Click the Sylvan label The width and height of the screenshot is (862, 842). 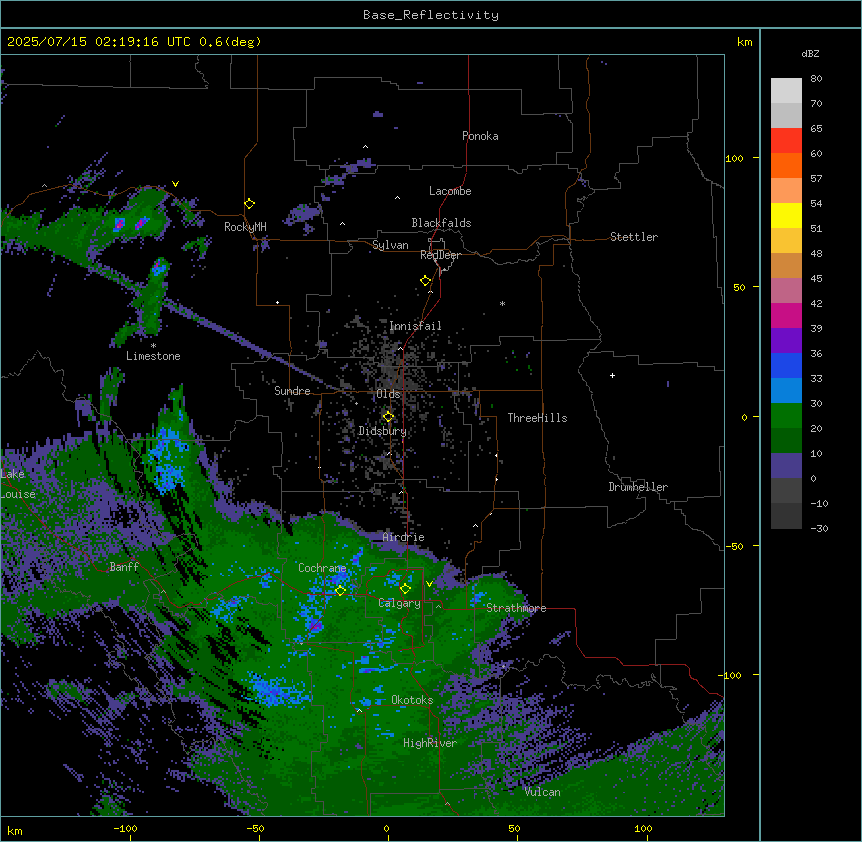[390, 245]
